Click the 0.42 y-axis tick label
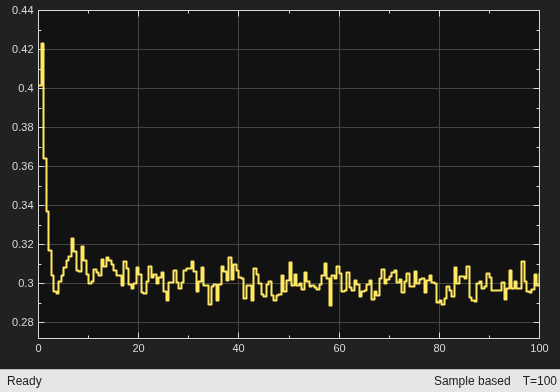Image resolution: width=560 pixels, height=392 pixels. point(23,49)
